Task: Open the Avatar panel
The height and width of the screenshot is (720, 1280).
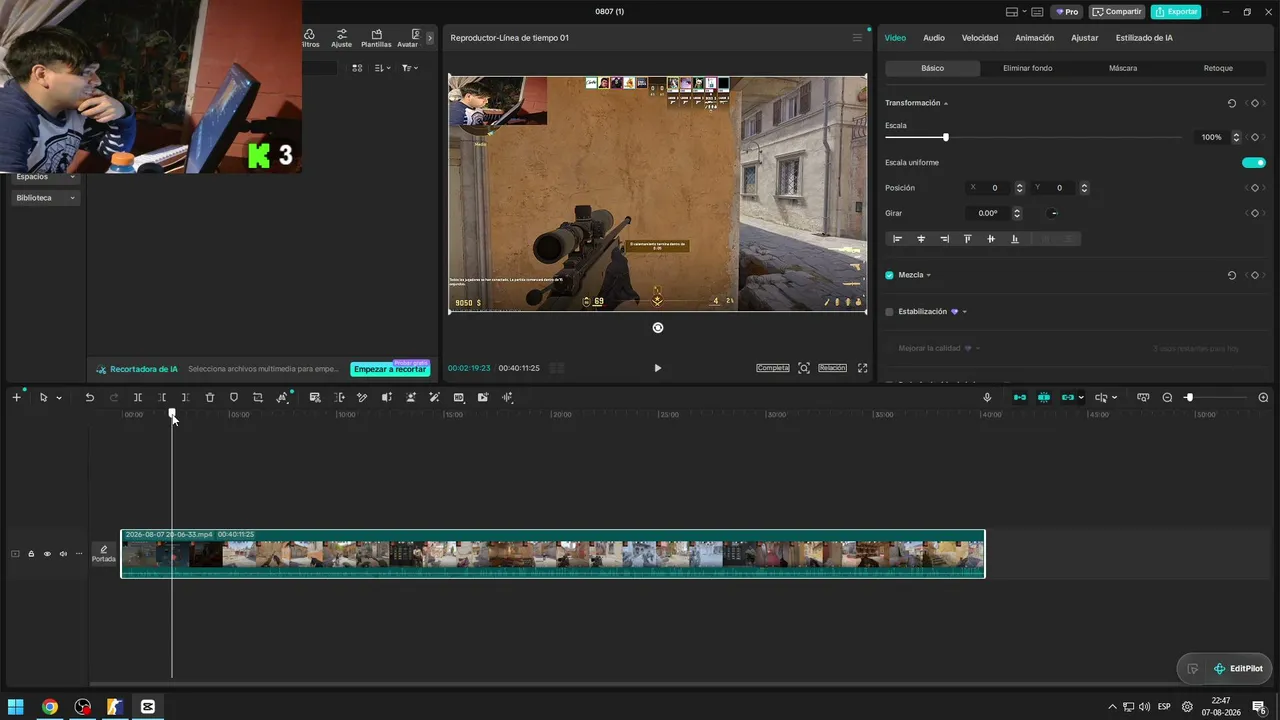Action: [408, 38]
